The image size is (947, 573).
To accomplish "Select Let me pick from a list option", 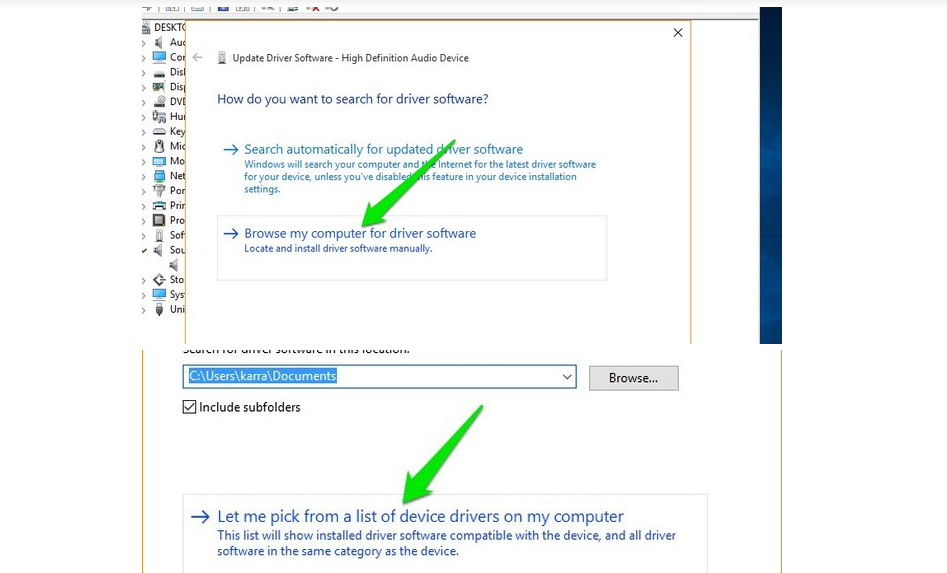I will tap(420, 517).
